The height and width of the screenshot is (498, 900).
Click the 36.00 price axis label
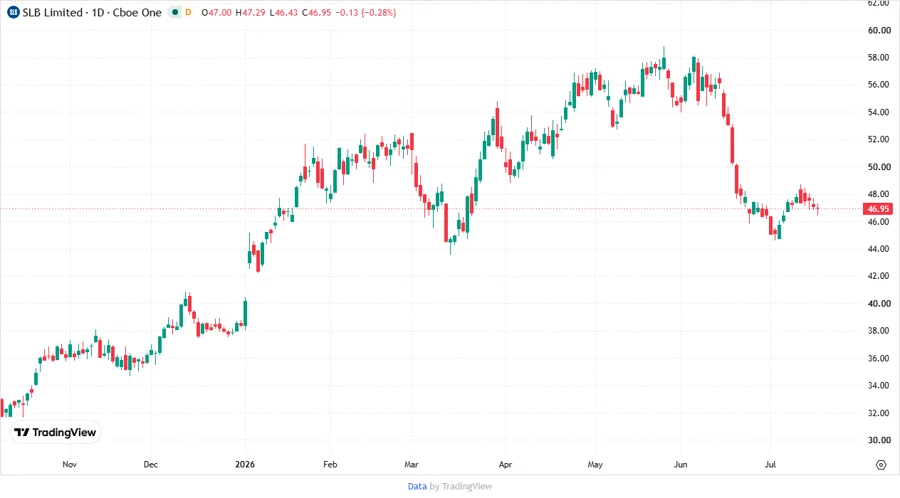[879, 358]
